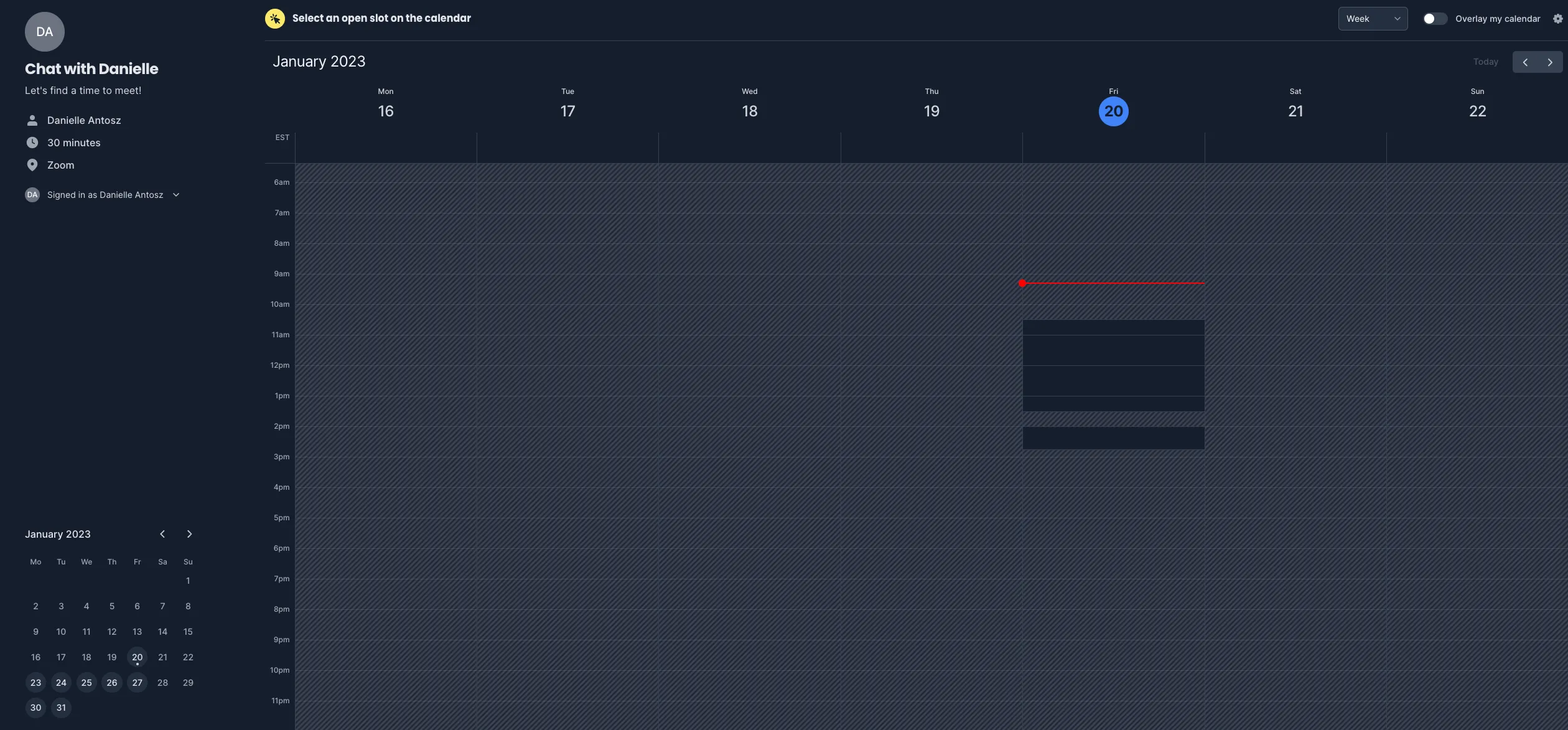Select January 27 in the mini calendar
This screenshot has width=1568, height=730.
click(x=137, y=682)
